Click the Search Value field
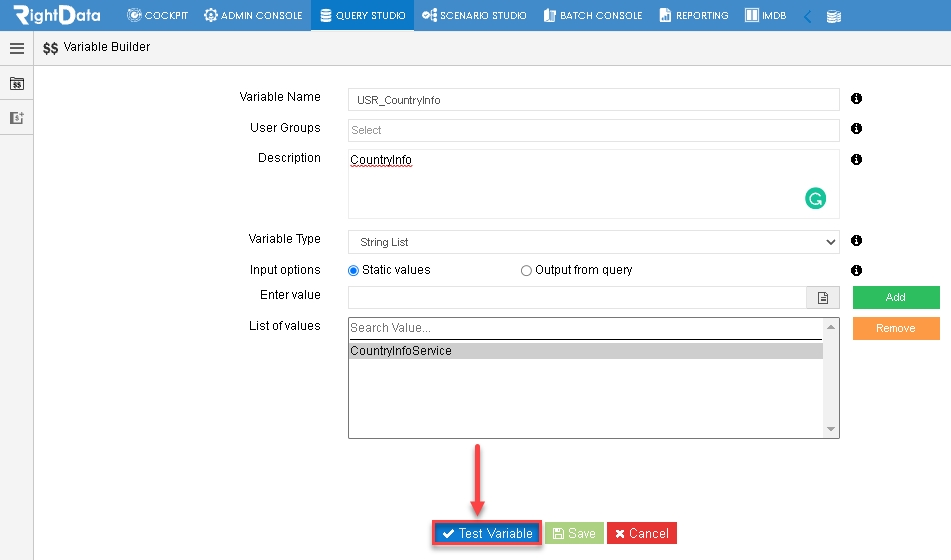The height and width of the screenshot is (560, 951). (585, 328)
